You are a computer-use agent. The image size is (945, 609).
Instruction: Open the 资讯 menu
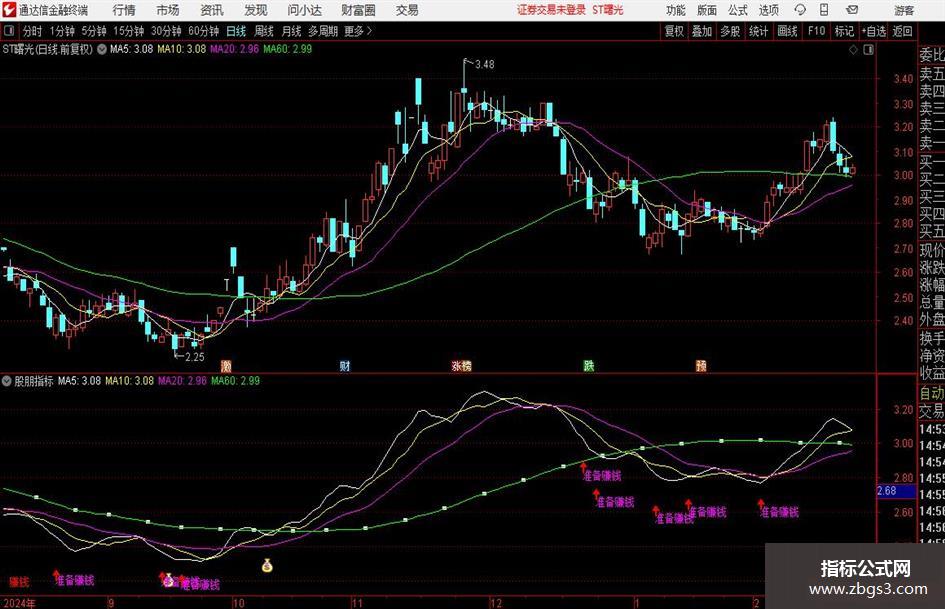pos(212,10)
